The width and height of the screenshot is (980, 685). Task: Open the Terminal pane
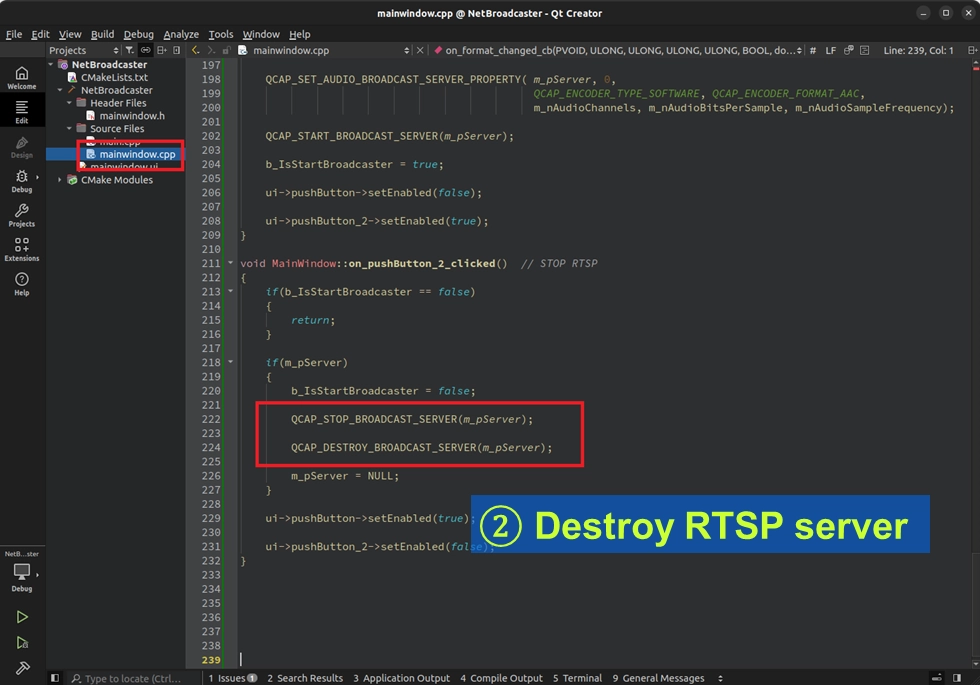[578, 678]
